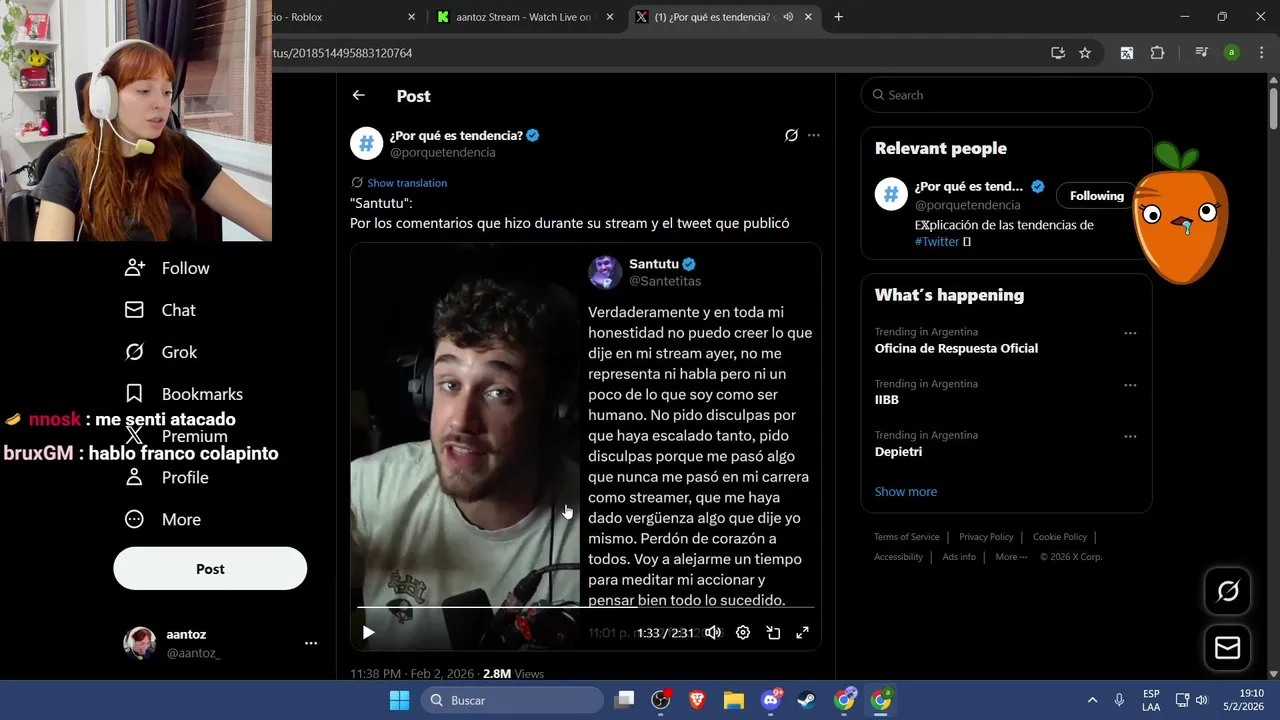Click Show more under What's happening

[906, 491]
